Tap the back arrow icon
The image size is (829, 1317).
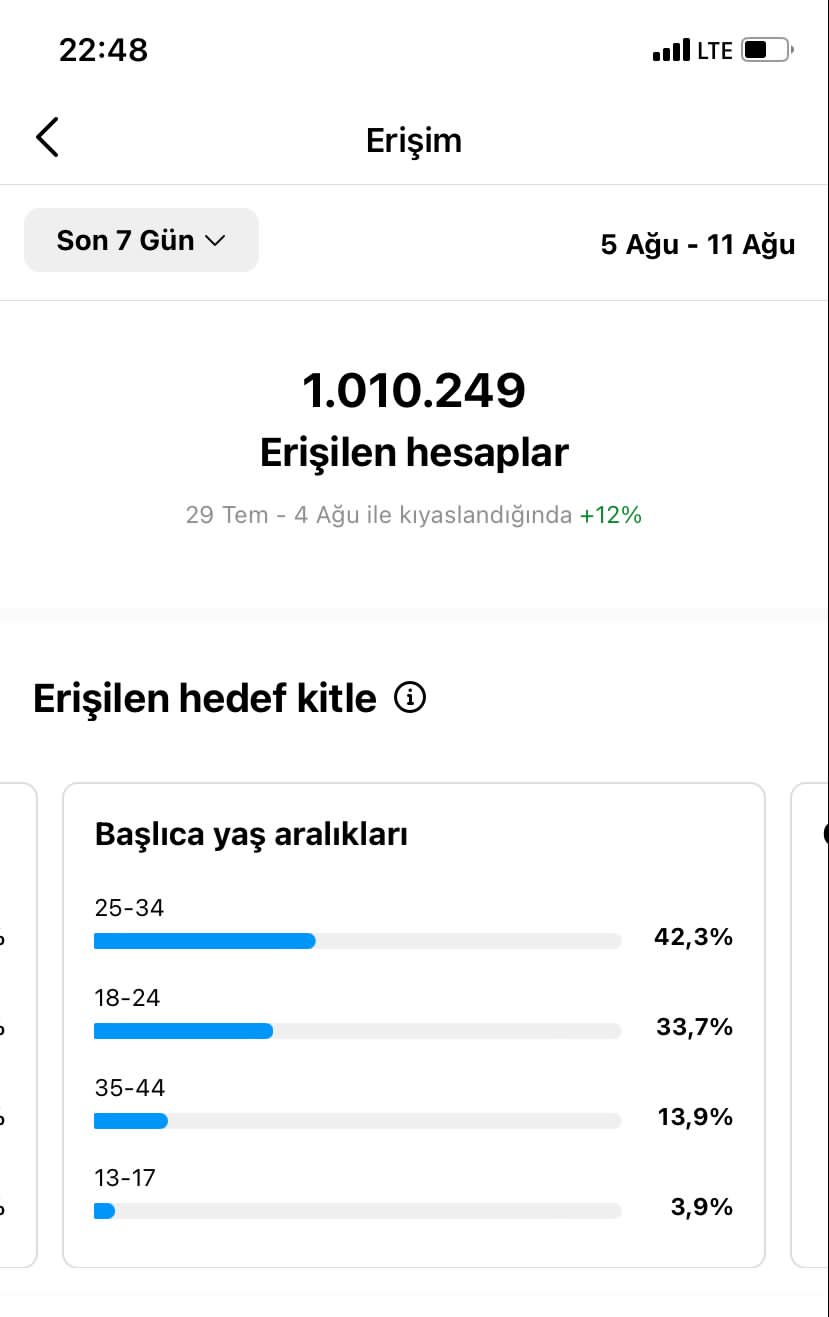pyautogui.click(x=47, y=137)
